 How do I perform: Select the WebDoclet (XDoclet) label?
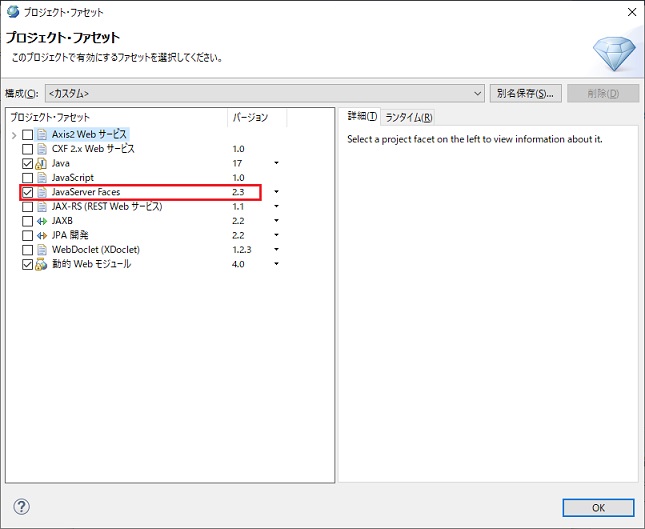(96, 250)
